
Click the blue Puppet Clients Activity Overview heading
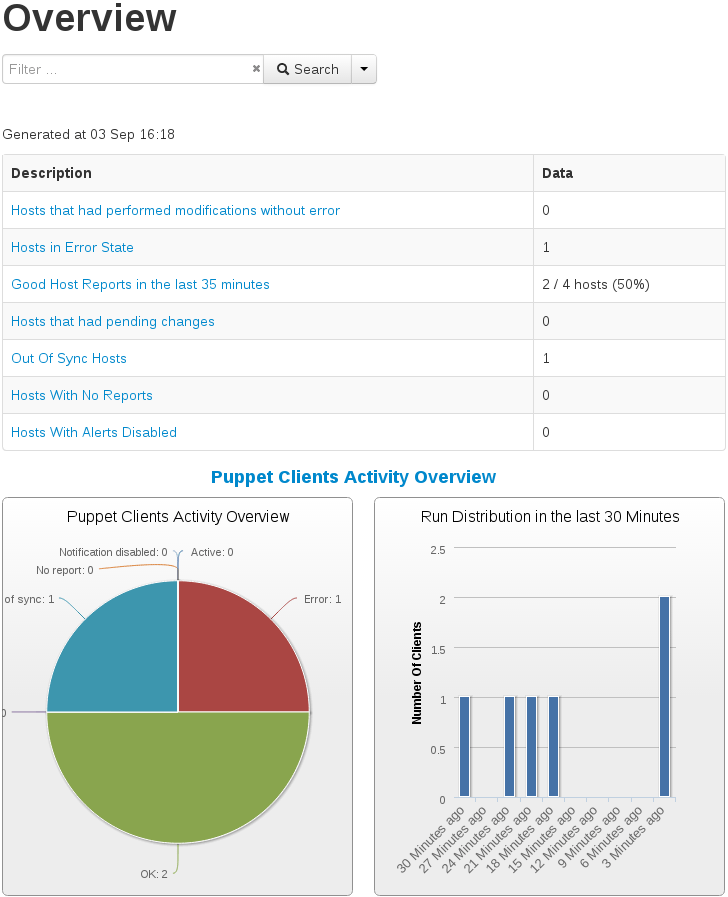pos(353,477)
